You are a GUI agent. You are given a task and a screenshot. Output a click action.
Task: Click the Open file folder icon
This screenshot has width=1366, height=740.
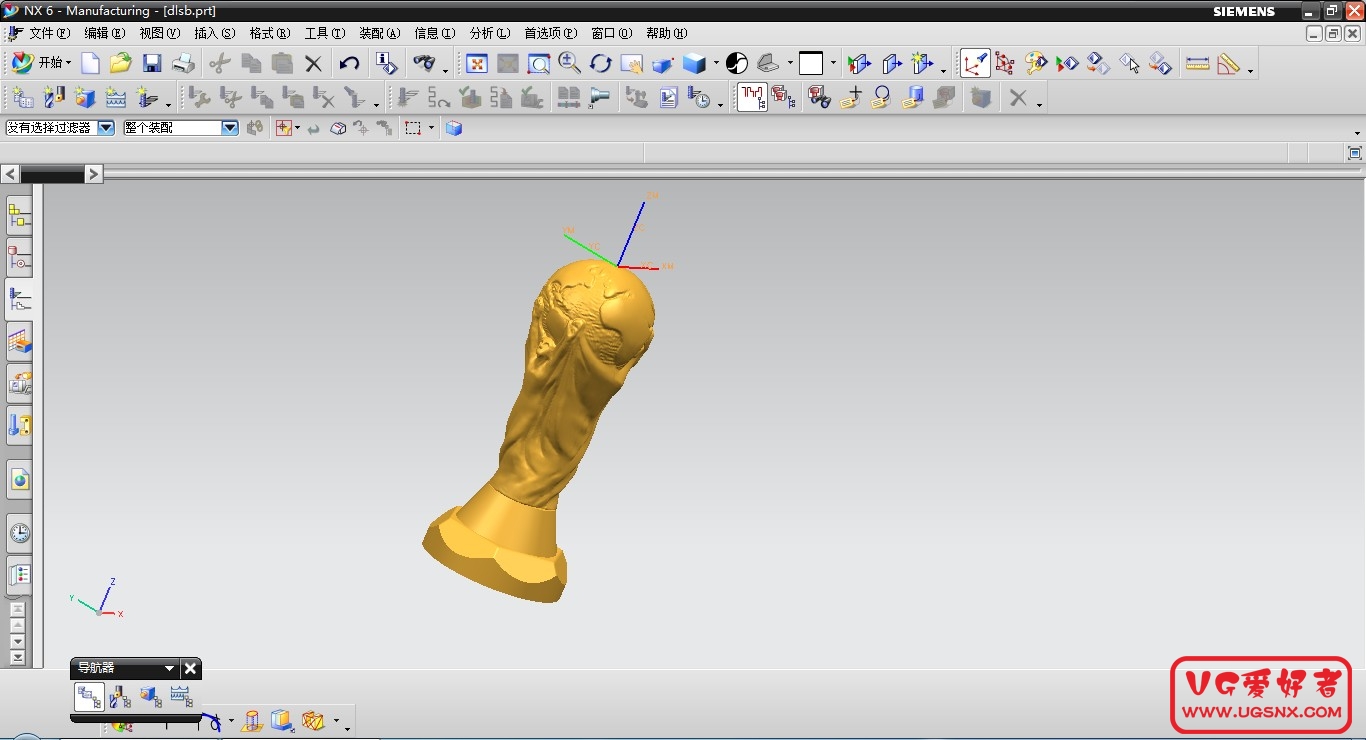tap(121, 63)
